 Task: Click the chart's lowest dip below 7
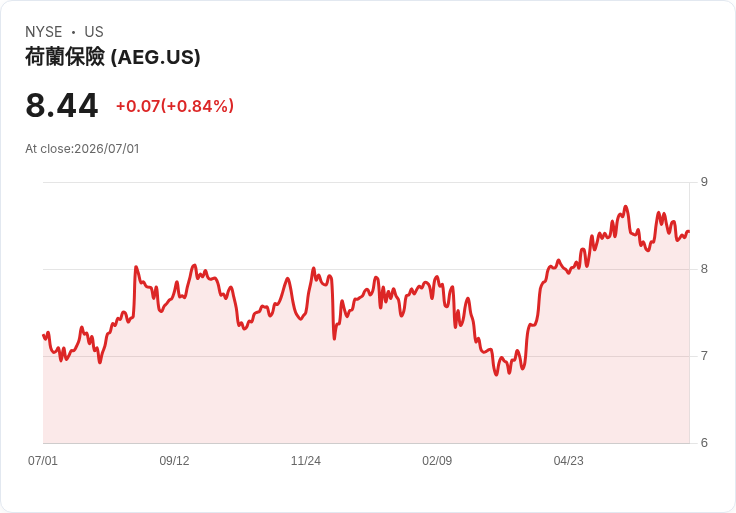[x=497, y=375]
